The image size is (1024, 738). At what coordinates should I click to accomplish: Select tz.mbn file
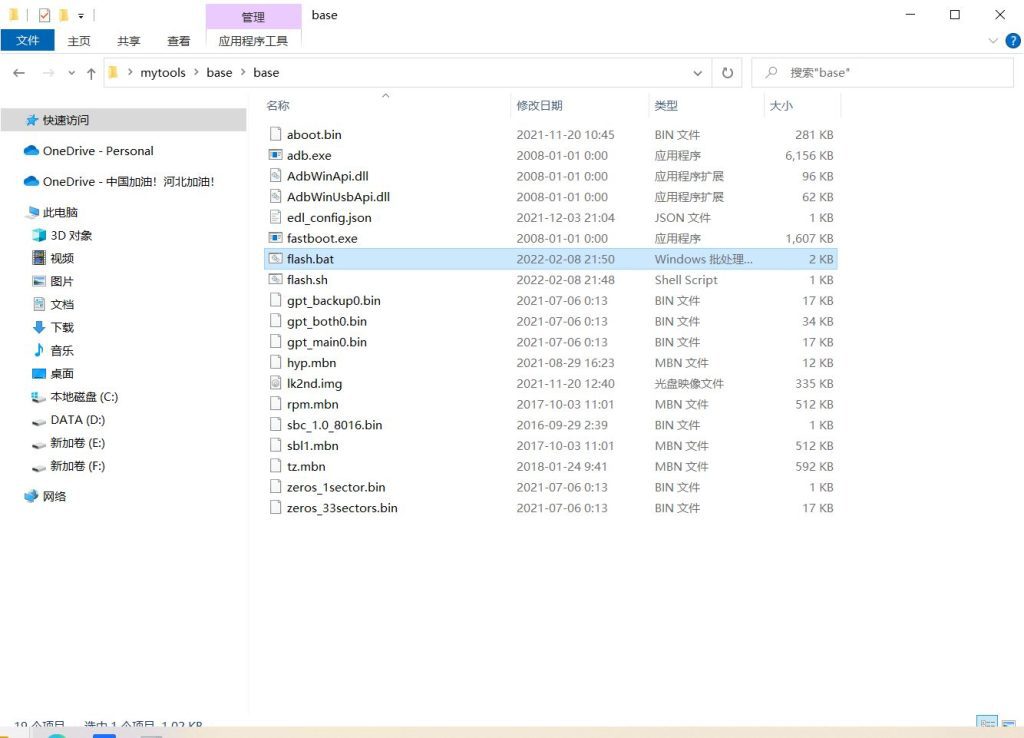(x=306, y=467)
